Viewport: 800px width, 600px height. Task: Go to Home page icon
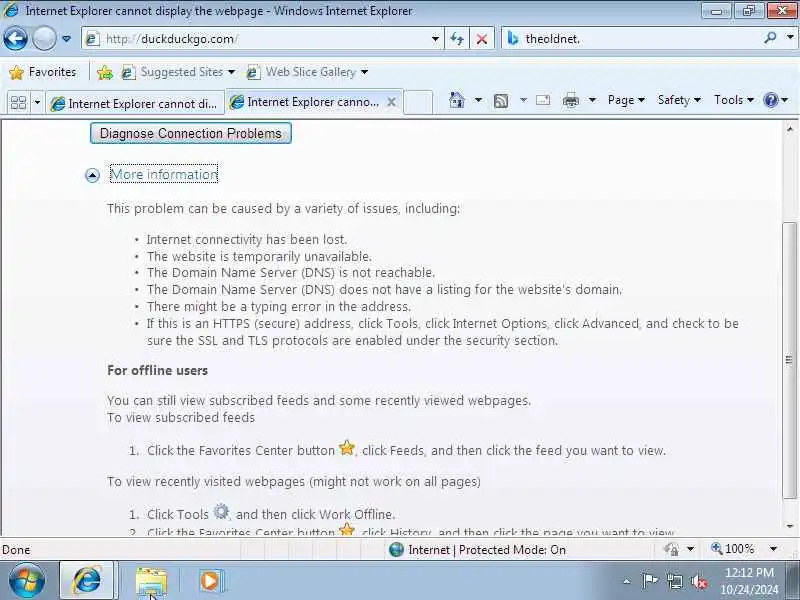click(457, 100)
